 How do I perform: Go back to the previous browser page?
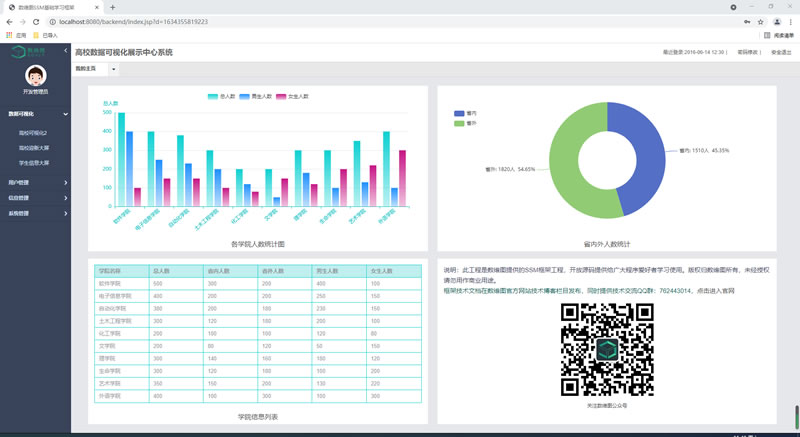pos(9,22)
